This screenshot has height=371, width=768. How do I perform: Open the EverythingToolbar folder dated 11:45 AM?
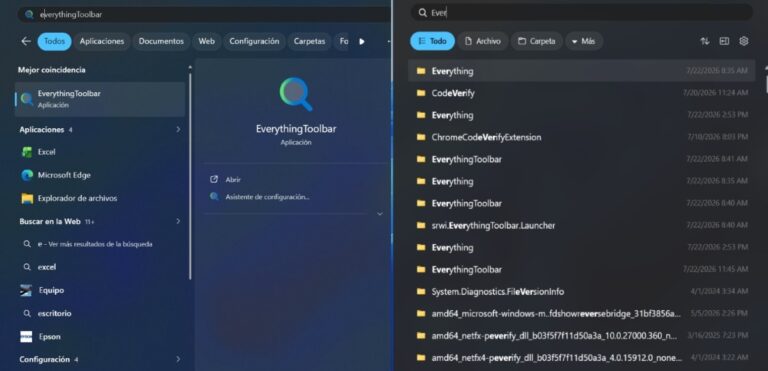[581, 270]
